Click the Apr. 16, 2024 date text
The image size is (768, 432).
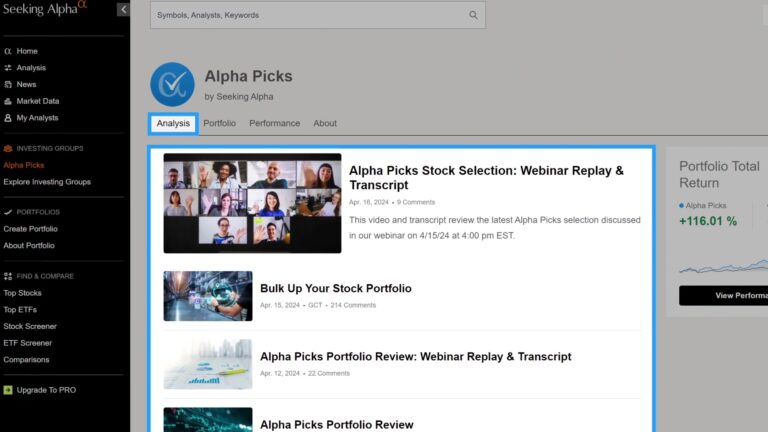(x=368, y=202)
